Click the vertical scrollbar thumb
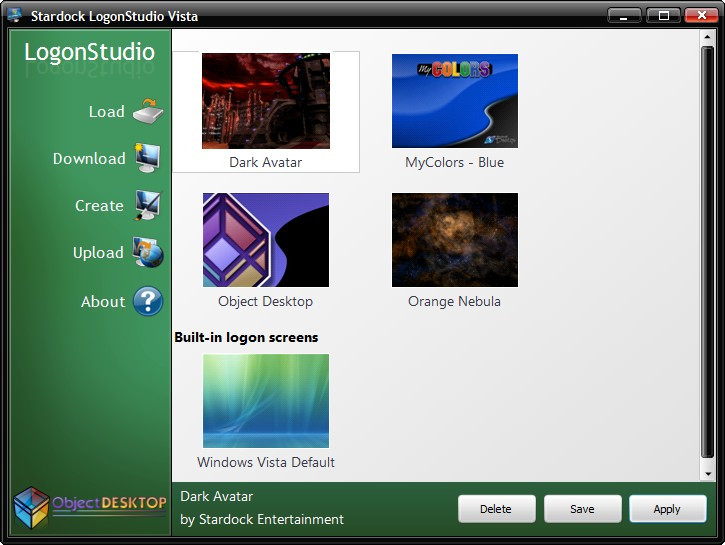The image size is (725, 545). click(707, 252)
